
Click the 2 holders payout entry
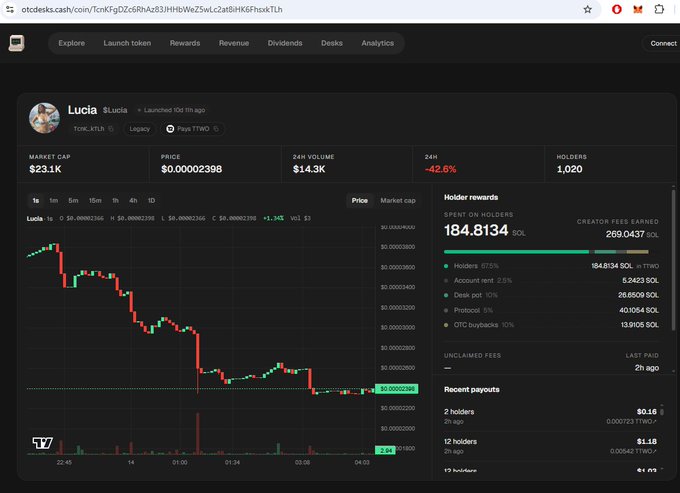point(551,416)
